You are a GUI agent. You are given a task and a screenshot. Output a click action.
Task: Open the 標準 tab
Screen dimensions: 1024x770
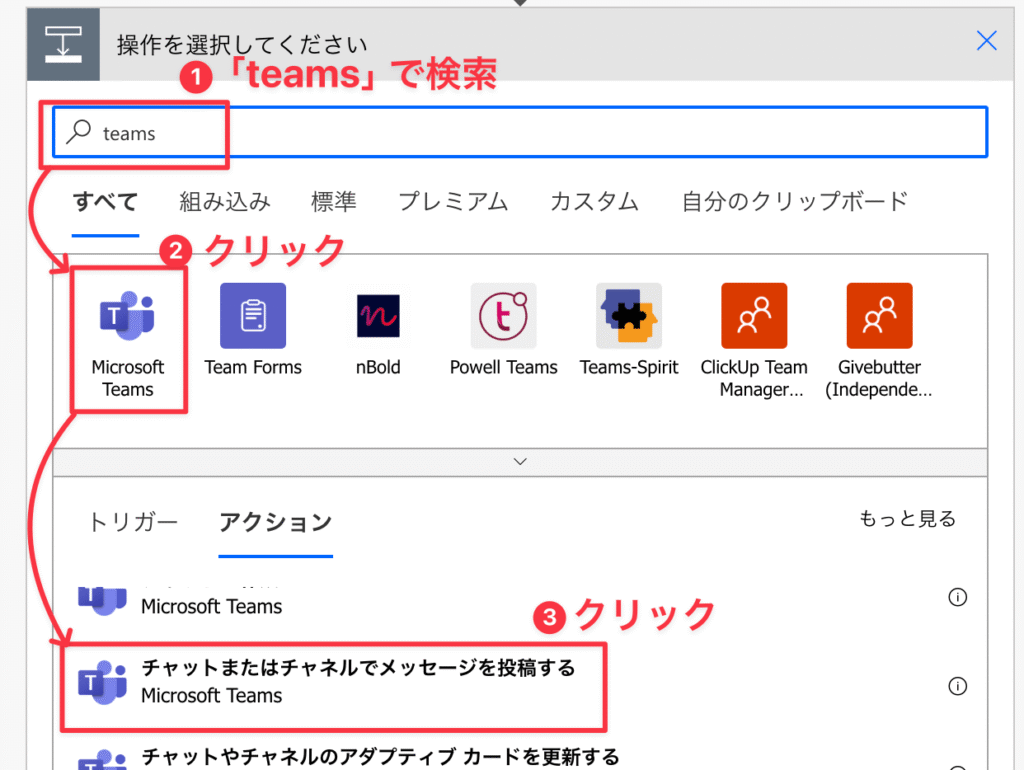[x=334, y=201]
